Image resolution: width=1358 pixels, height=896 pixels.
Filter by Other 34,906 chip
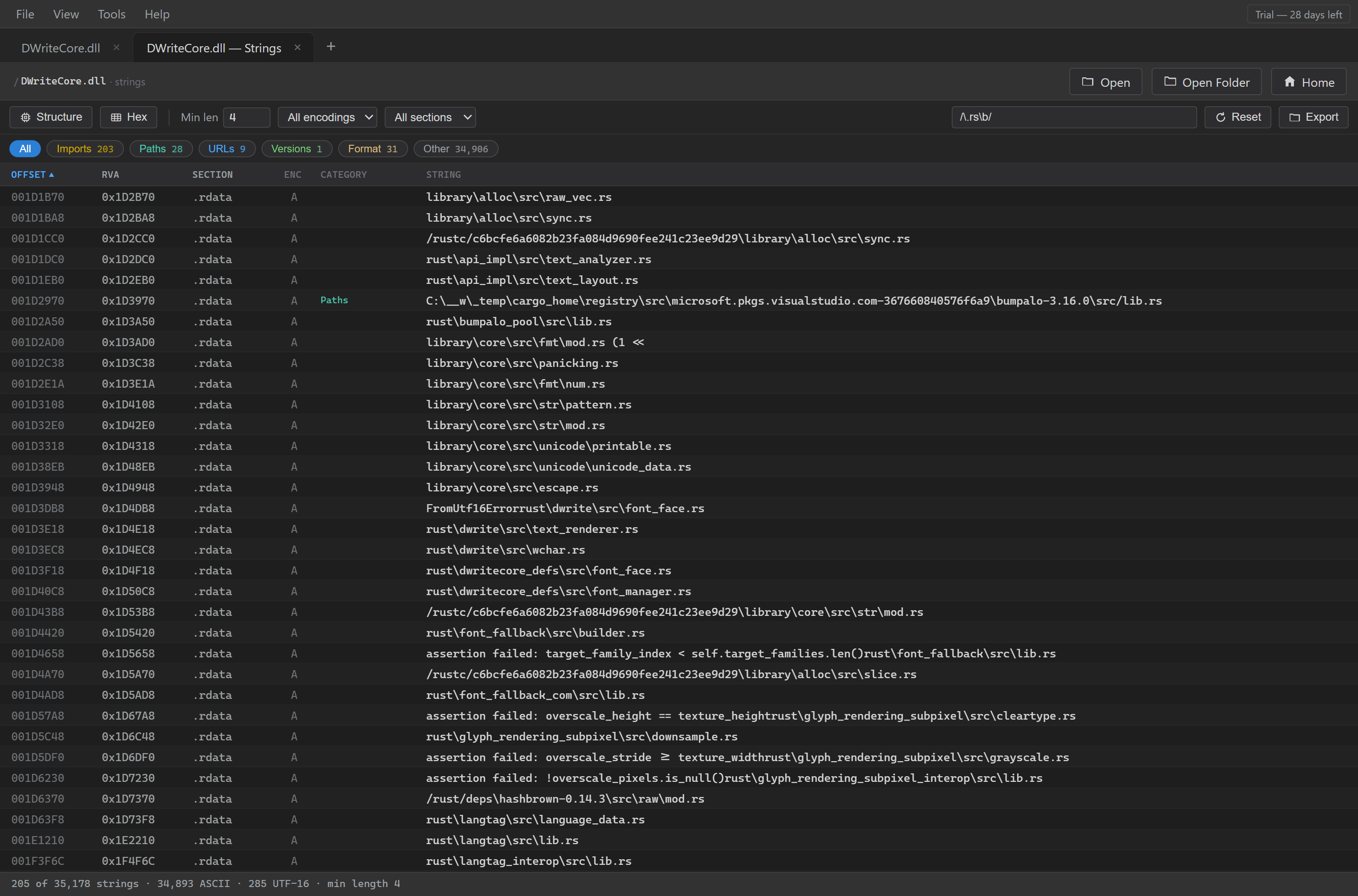tap(456, 149)
